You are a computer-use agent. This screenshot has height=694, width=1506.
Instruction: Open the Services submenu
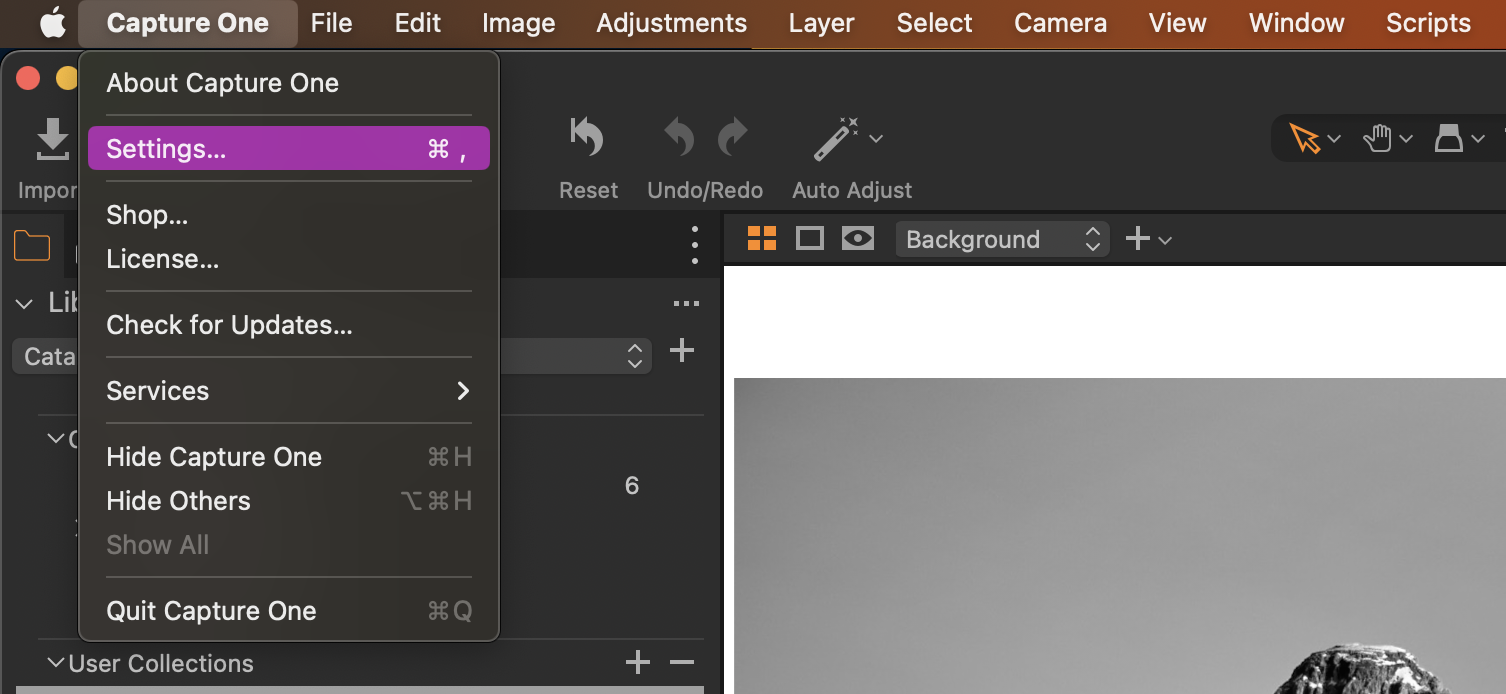click(x=288, y=391)
